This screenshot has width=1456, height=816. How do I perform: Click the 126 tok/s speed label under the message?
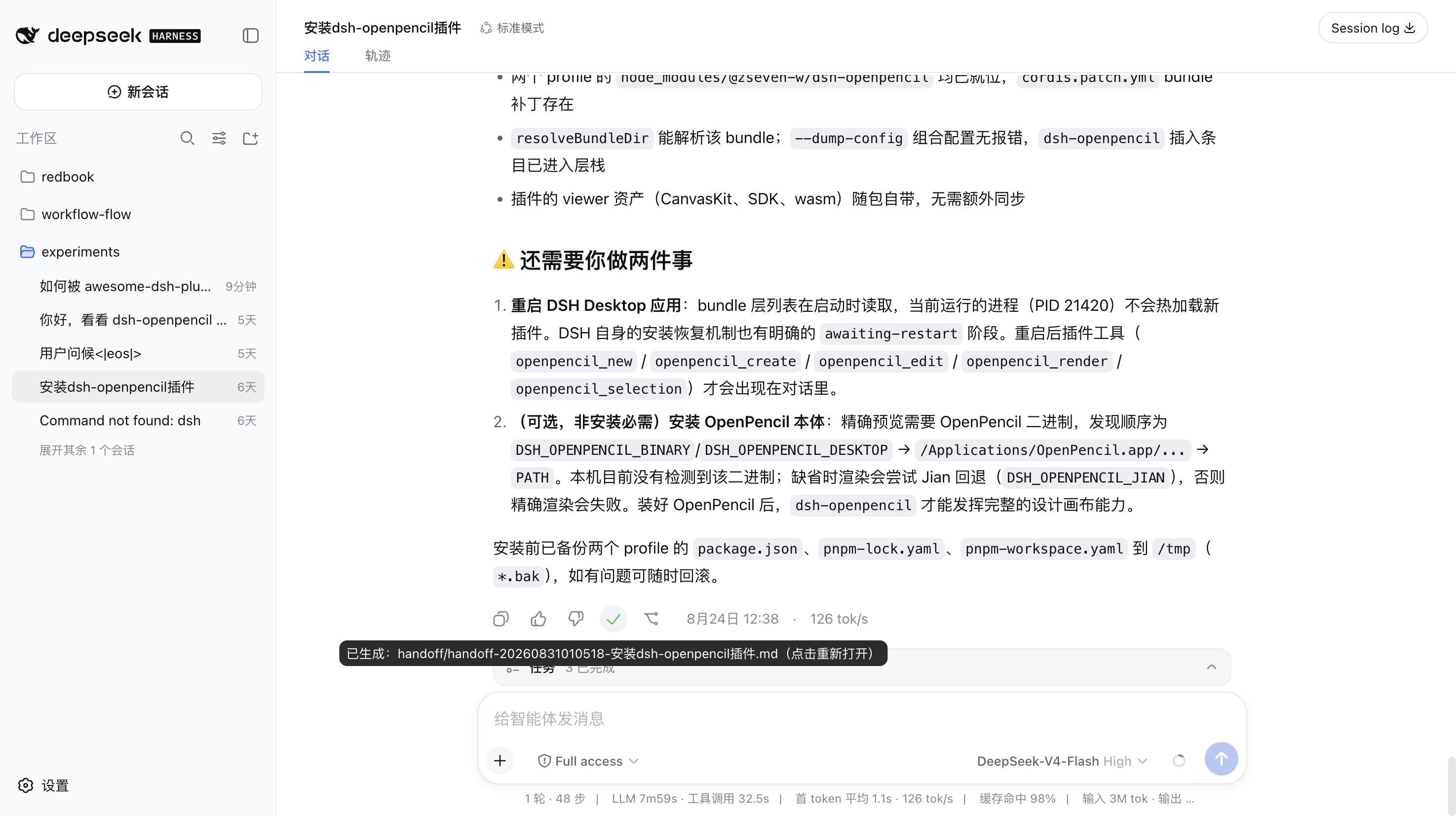839,619
